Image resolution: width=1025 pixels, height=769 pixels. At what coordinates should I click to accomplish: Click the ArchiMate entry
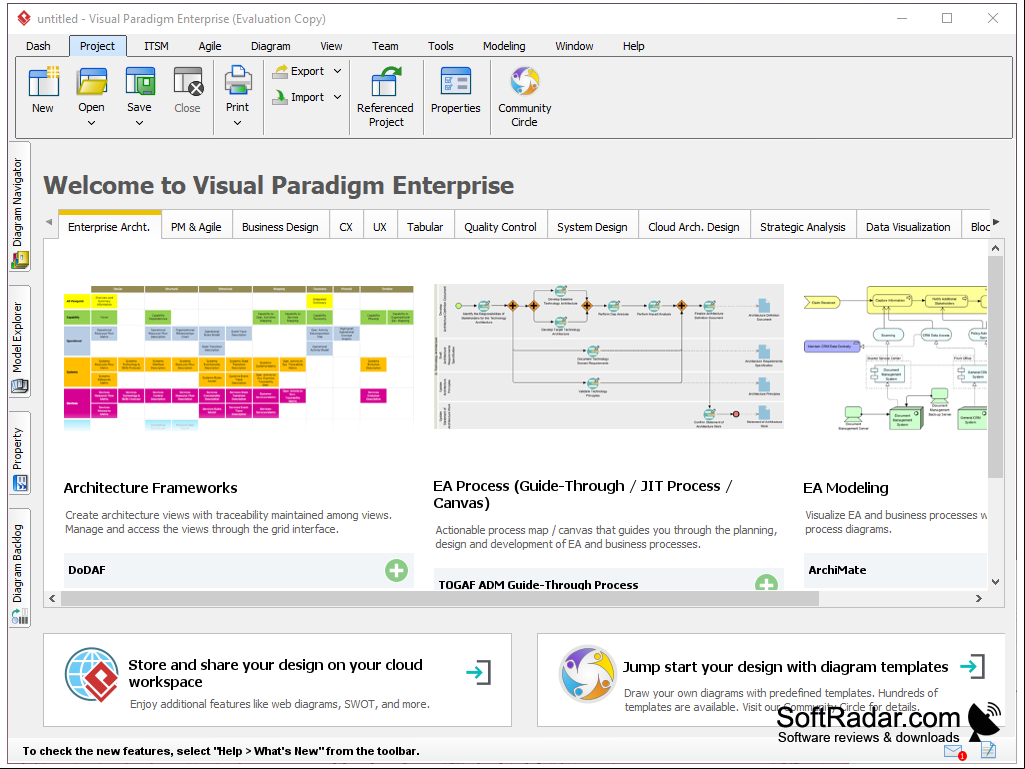click(x=895, y=570)
